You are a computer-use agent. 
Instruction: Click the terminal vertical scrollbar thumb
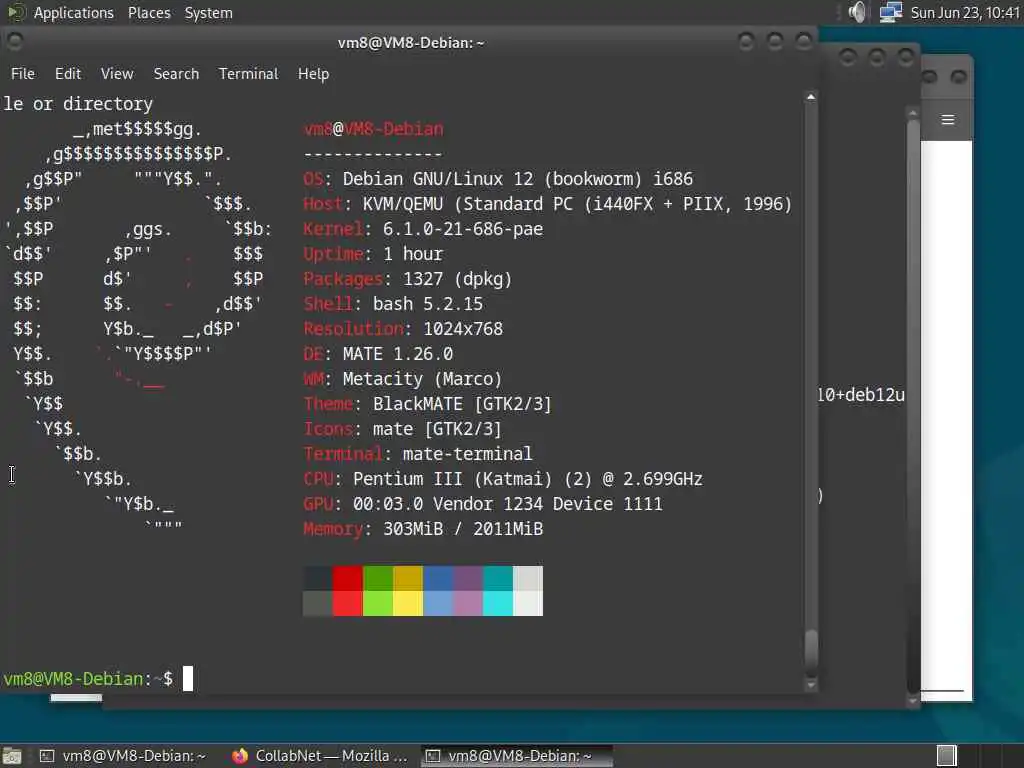pyautogui.click(x=810, y=652)
